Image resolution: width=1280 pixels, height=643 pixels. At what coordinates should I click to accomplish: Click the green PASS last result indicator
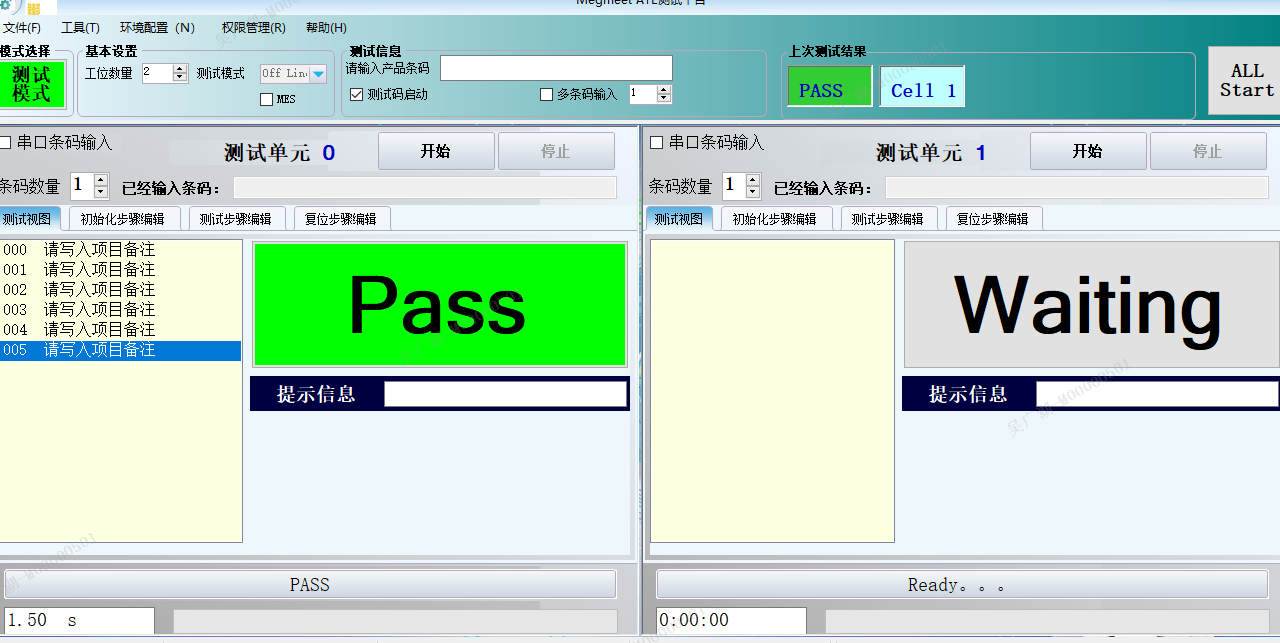830,86
